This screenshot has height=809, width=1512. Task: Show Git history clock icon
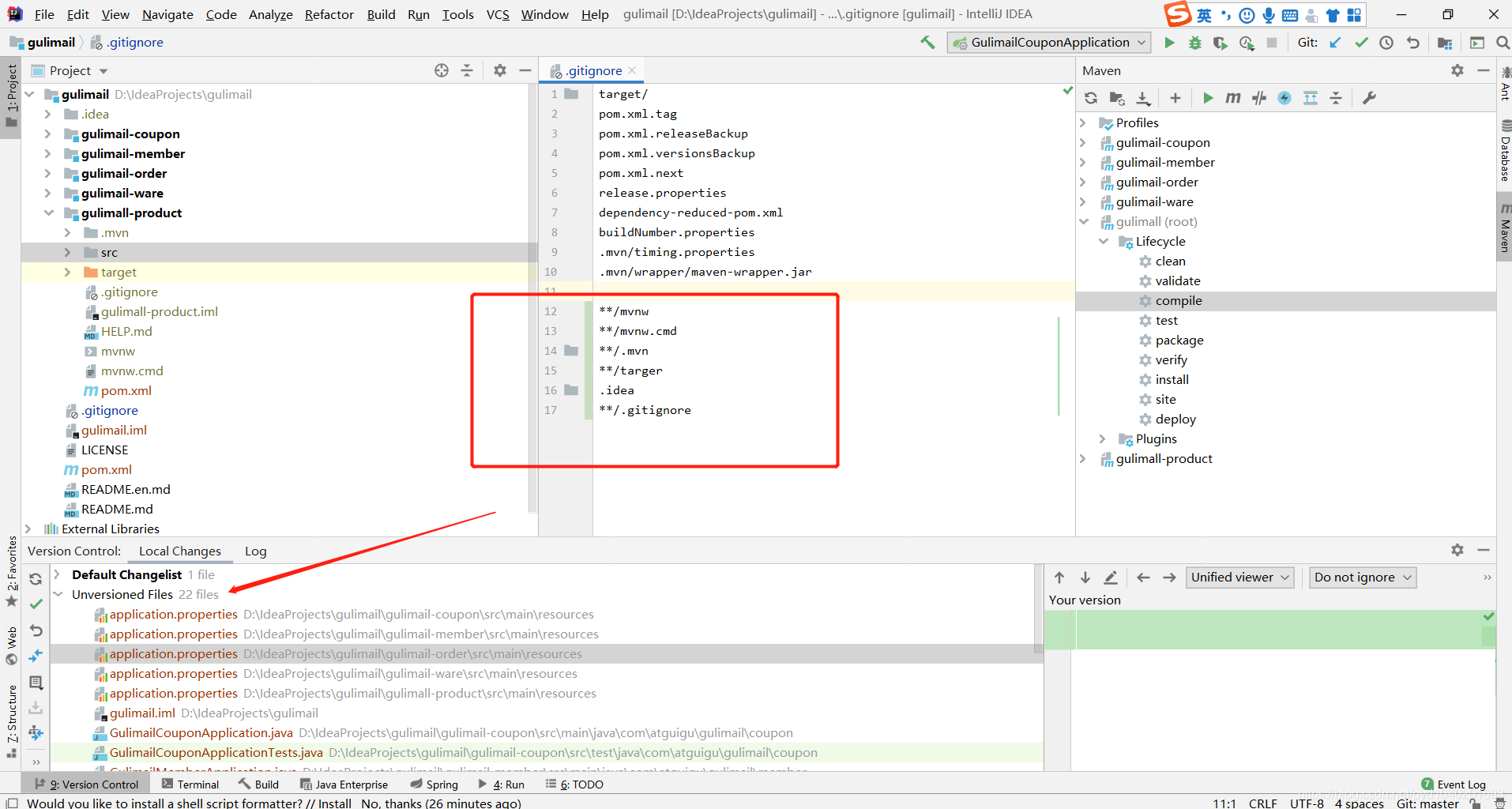pos(1386,43)
